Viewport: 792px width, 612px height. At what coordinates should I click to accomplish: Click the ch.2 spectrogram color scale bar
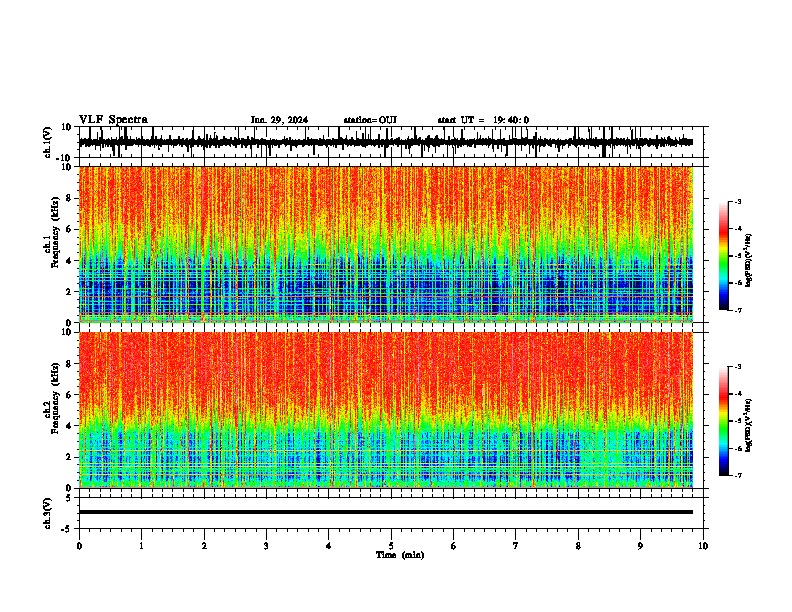click(x=724, y=421)
